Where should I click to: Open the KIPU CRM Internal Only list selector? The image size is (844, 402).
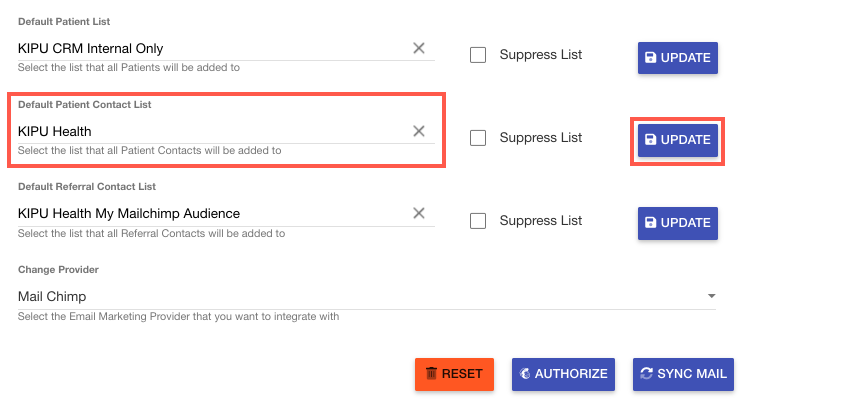(x=210, y=48)
